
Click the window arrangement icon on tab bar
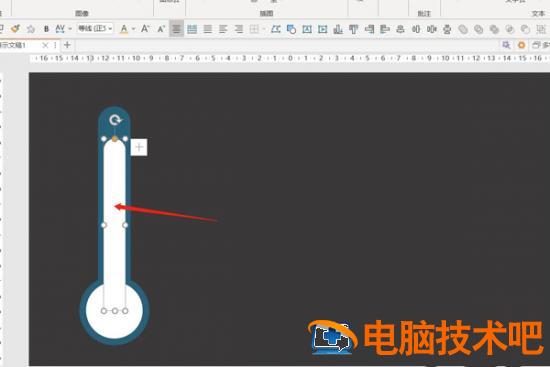[537, 45]
